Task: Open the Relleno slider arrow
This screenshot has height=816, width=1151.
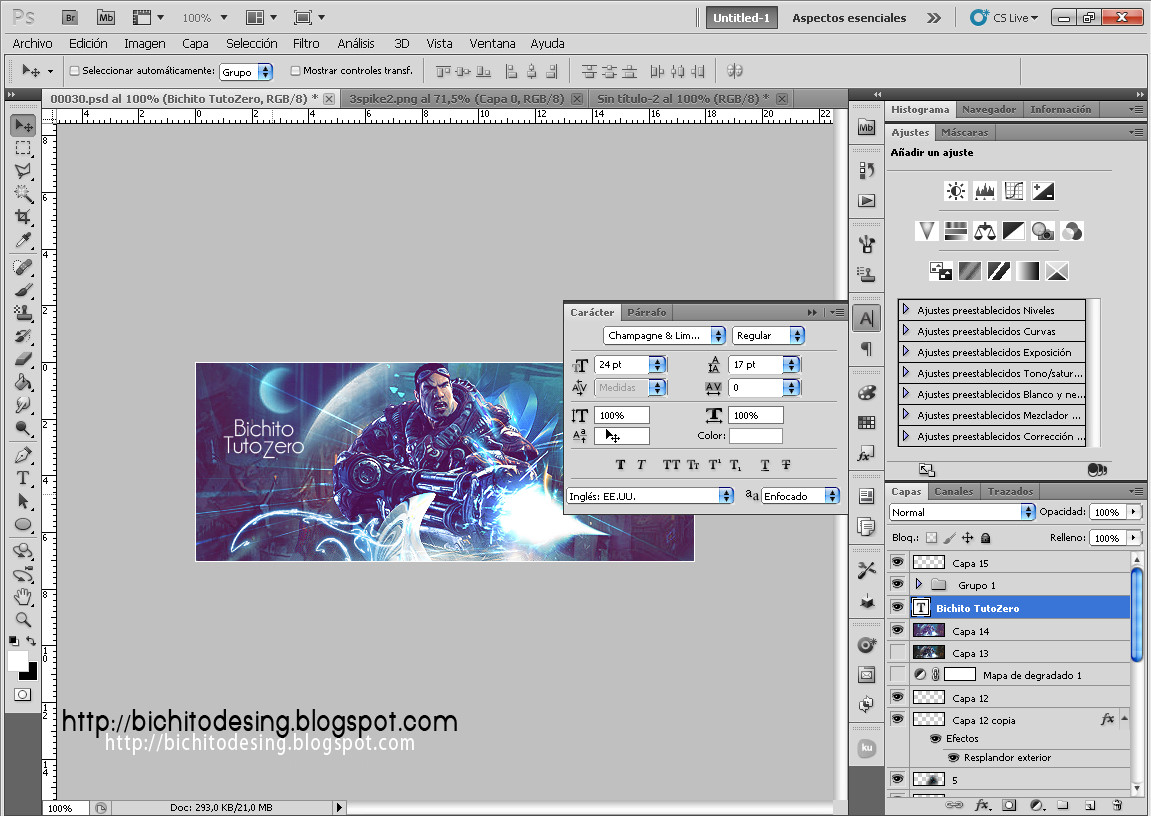Action: (x=1134, y=537)
